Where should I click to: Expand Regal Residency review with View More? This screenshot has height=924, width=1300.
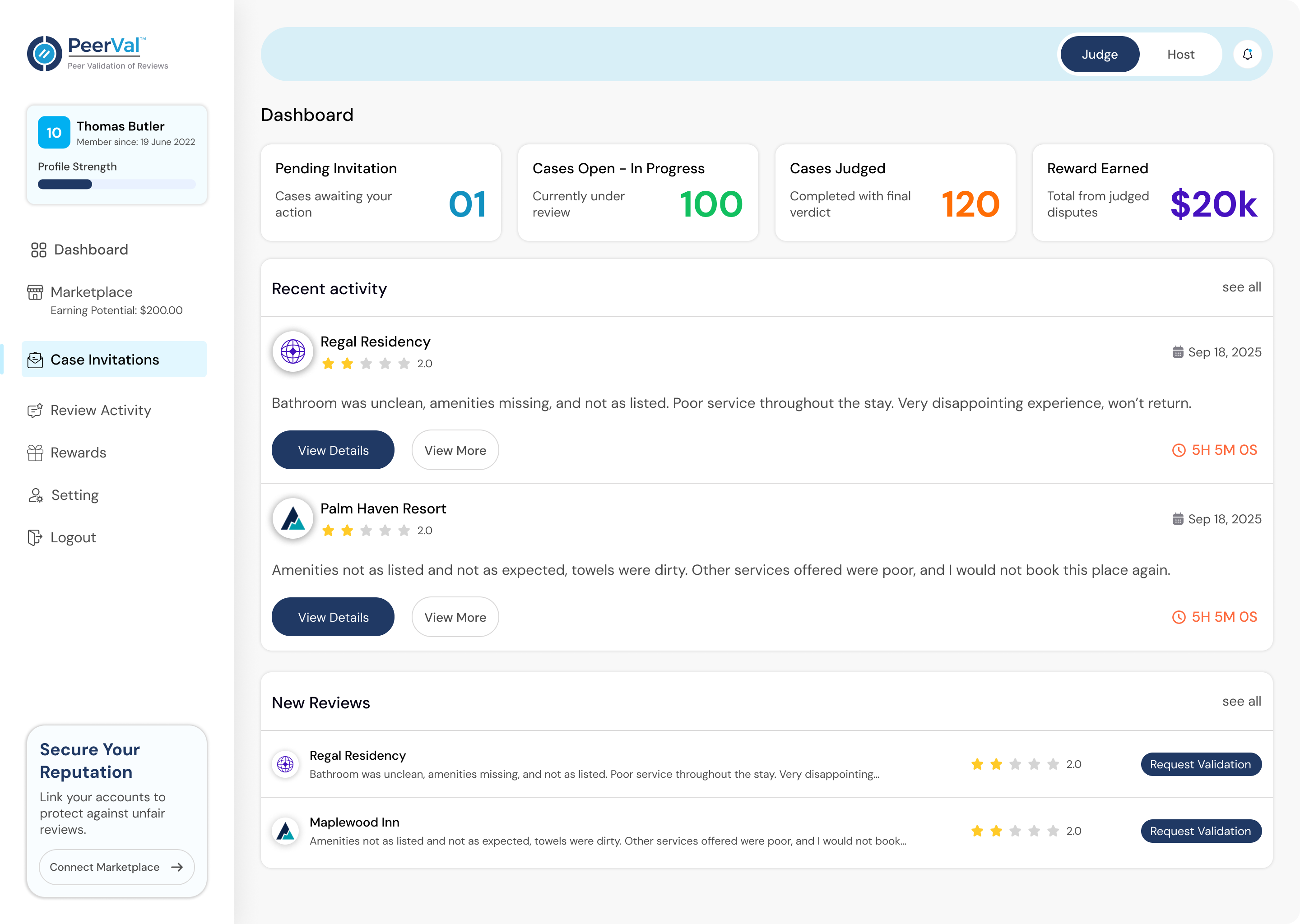pyautogui.click(x=455, y=450)
